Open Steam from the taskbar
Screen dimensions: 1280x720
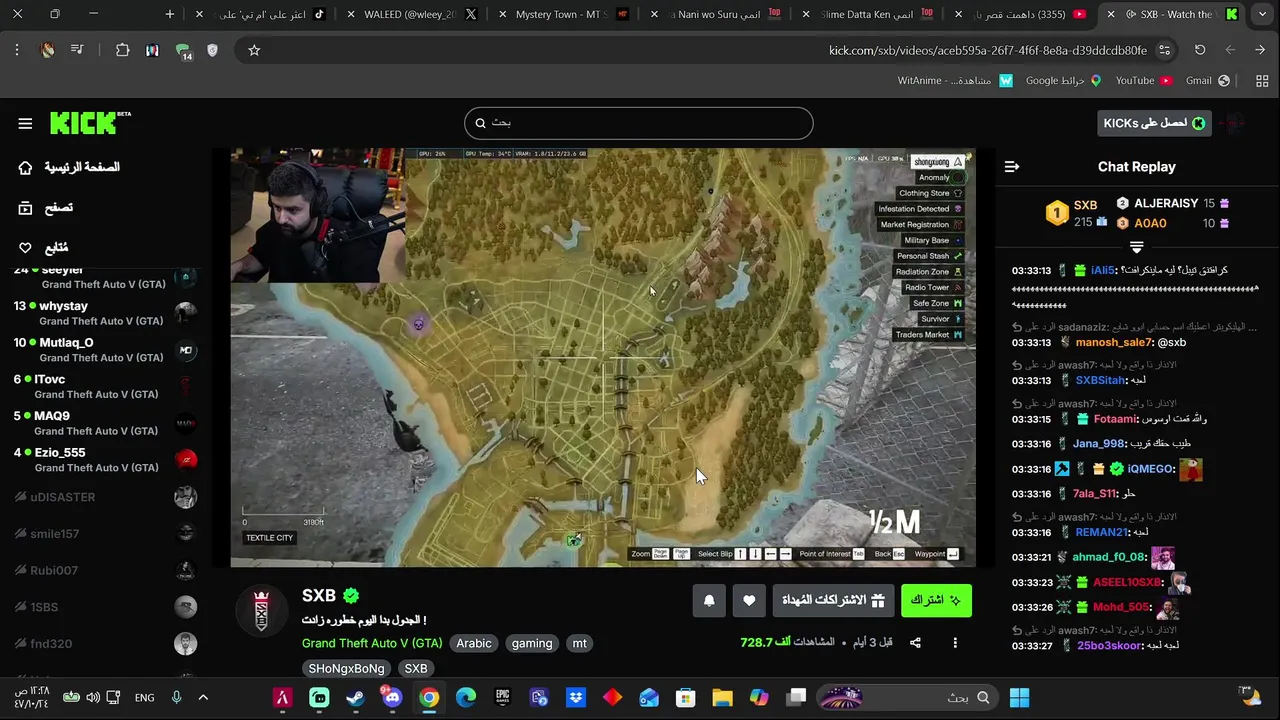(x=355, y=697)
